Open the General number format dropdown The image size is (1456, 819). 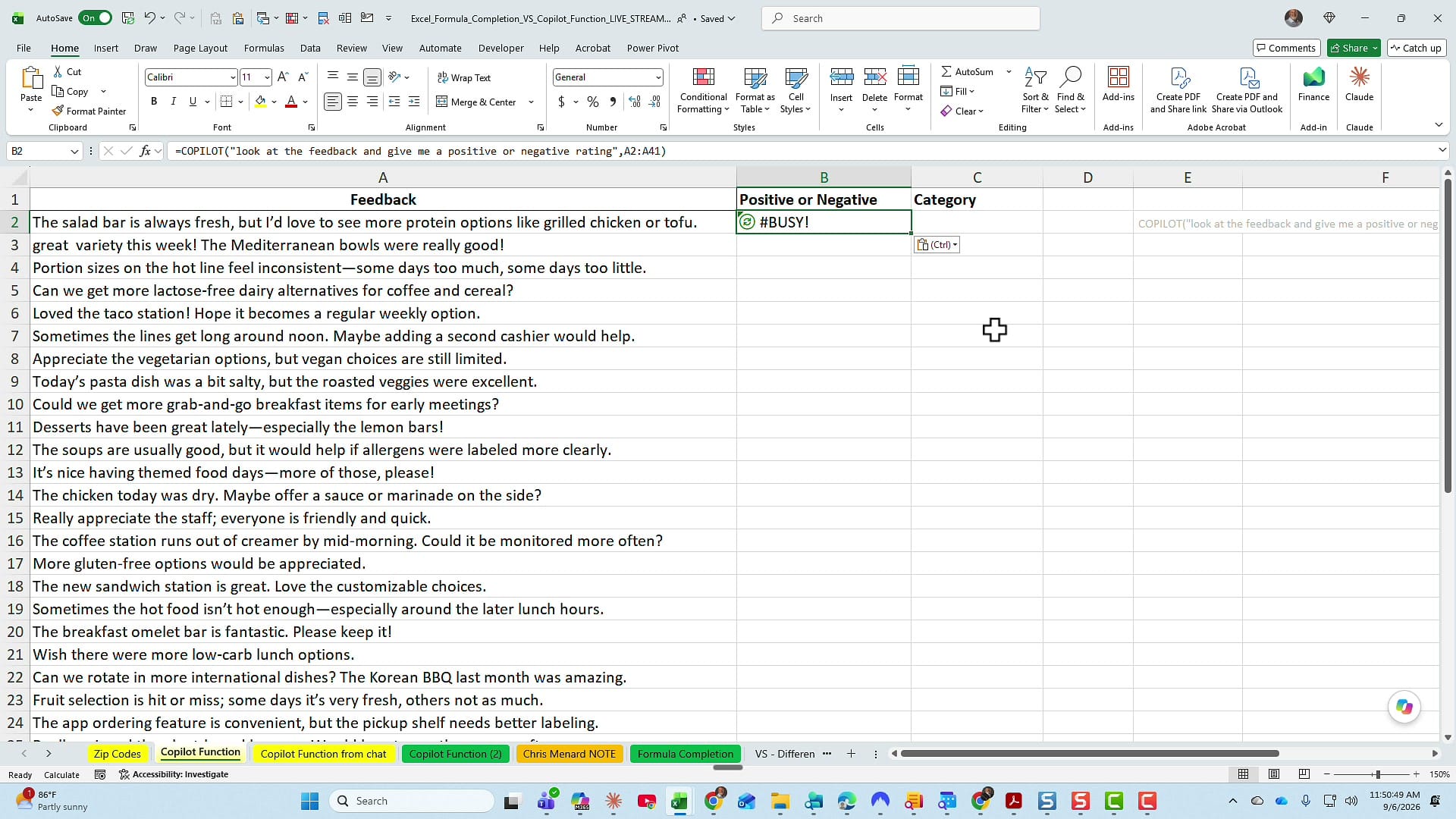pos(657,77)
